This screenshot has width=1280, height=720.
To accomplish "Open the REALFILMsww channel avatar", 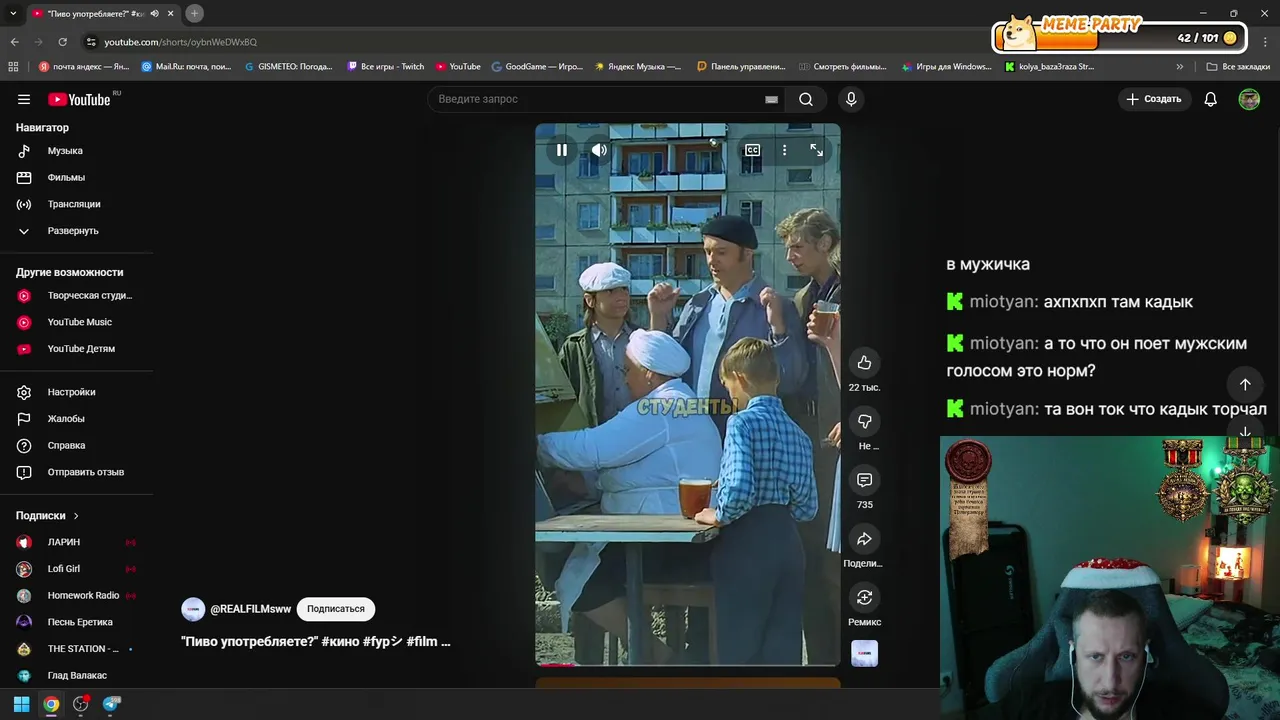I will pyautogui.click(x=193, y=609).
